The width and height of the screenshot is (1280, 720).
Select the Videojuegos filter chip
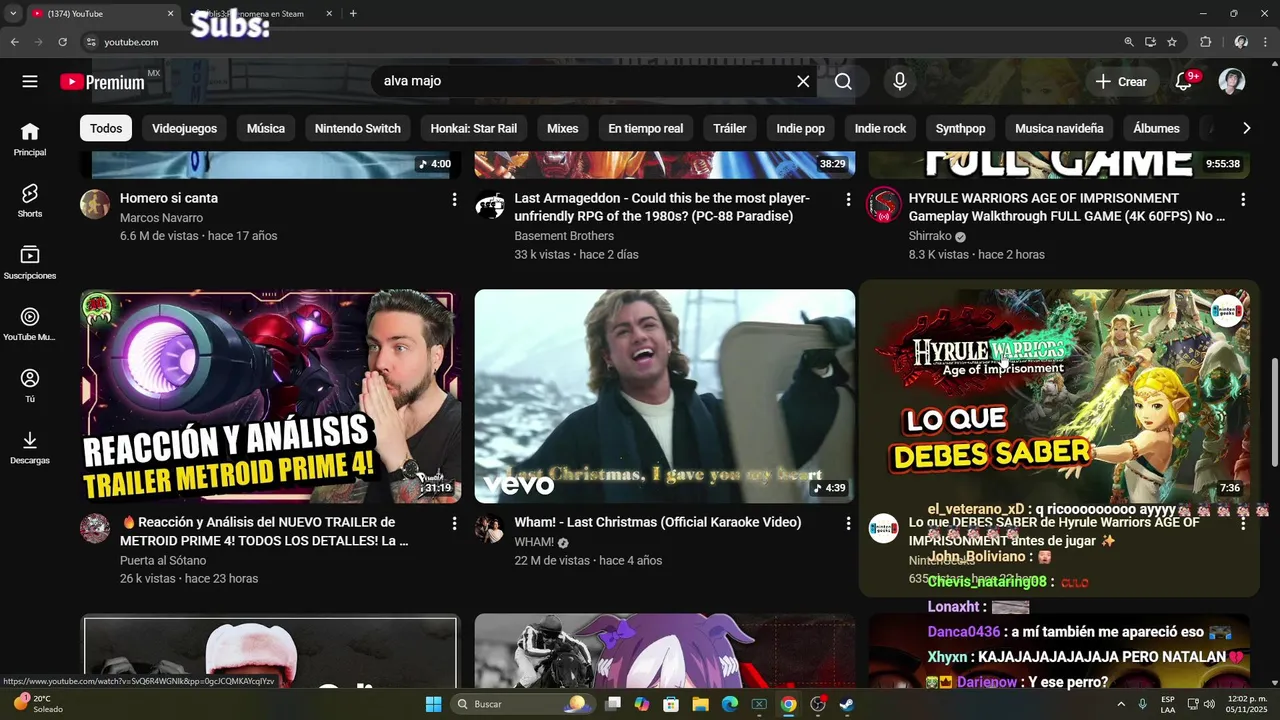pyautogui.click(x=184, y=128)
